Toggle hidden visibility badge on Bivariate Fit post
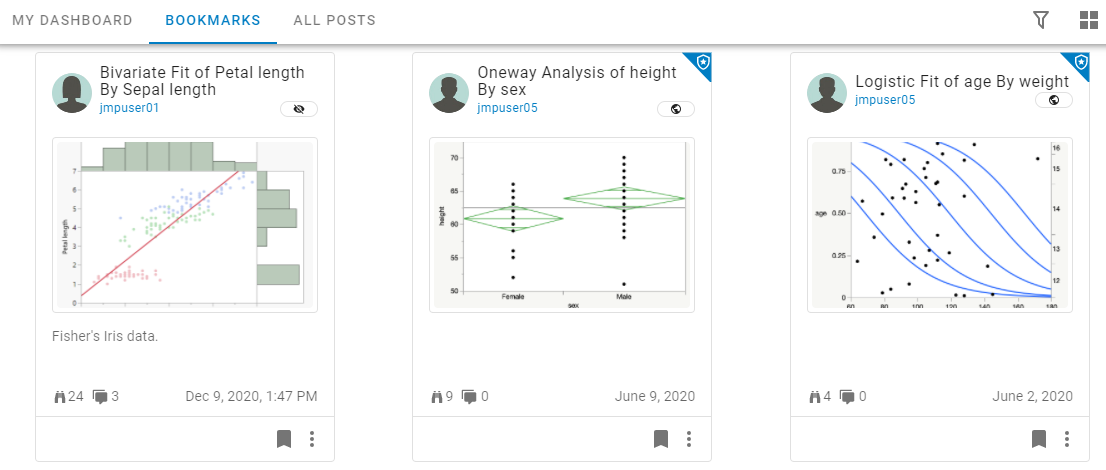The image size is (1106, 470). [298, 108]
